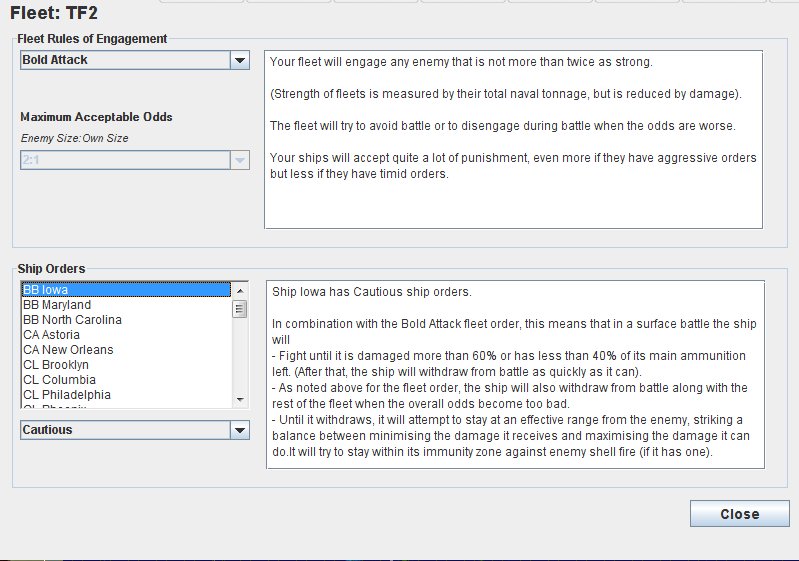Click the Close button
This screenshot has width=799, height=561.
[x=739, y=514]
